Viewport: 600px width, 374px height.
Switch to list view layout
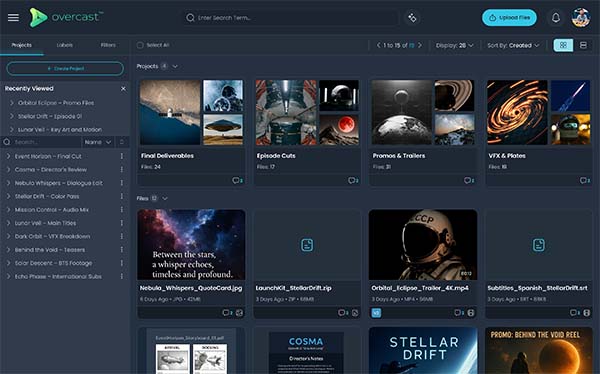click(x=583, y=45)
